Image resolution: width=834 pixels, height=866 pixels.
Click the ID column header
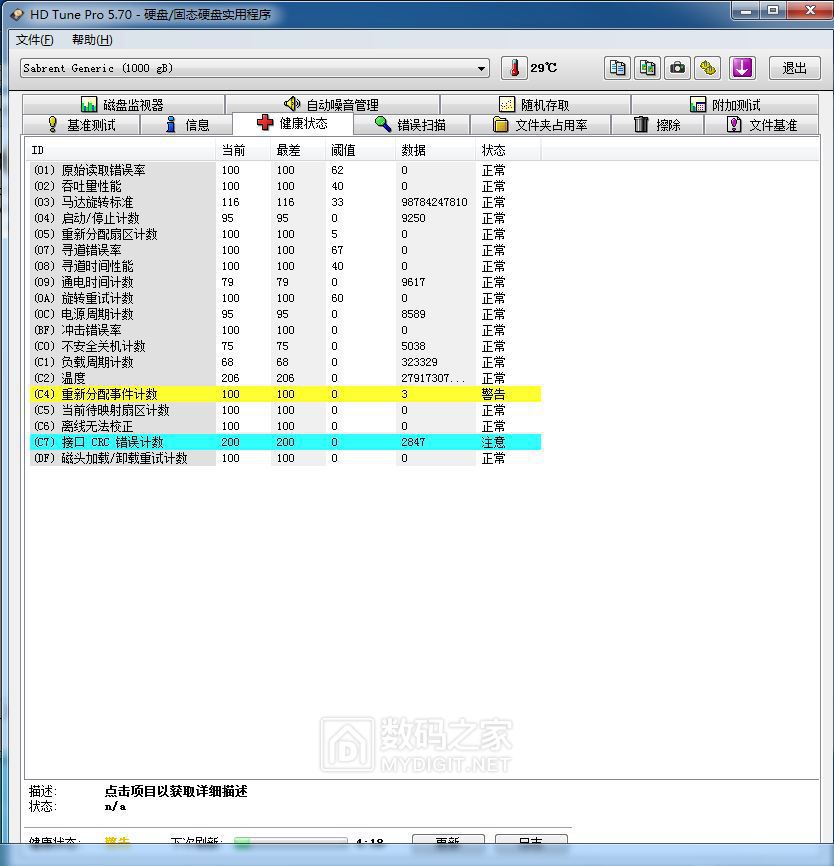120,150
